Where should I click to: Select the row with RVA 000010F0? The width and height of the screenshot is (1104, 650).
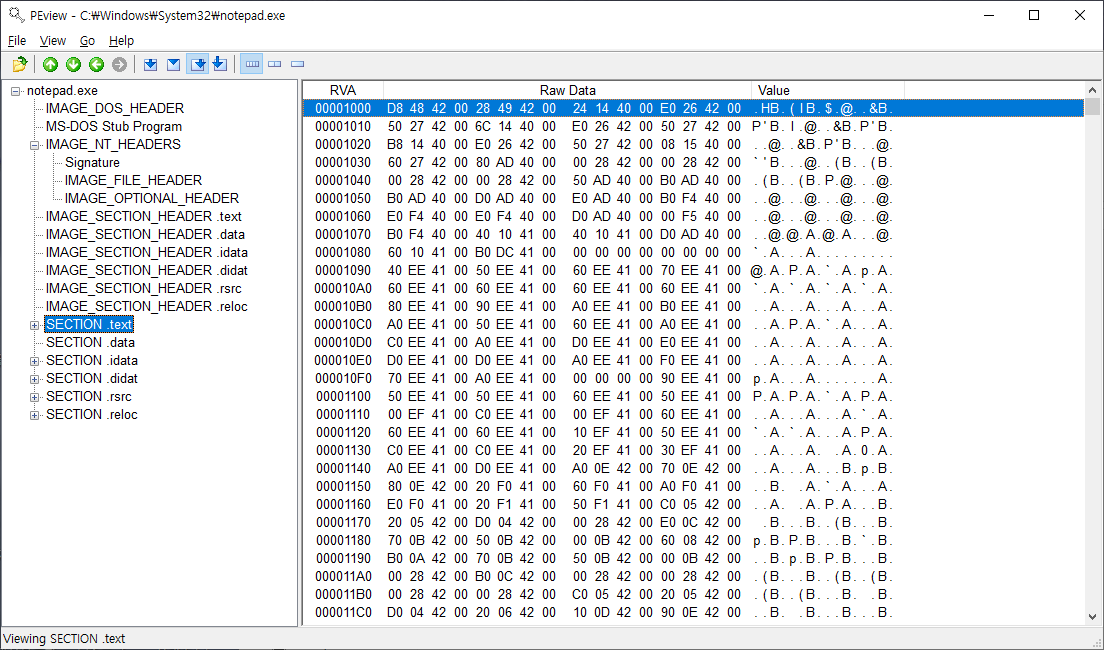pos(694,378)
